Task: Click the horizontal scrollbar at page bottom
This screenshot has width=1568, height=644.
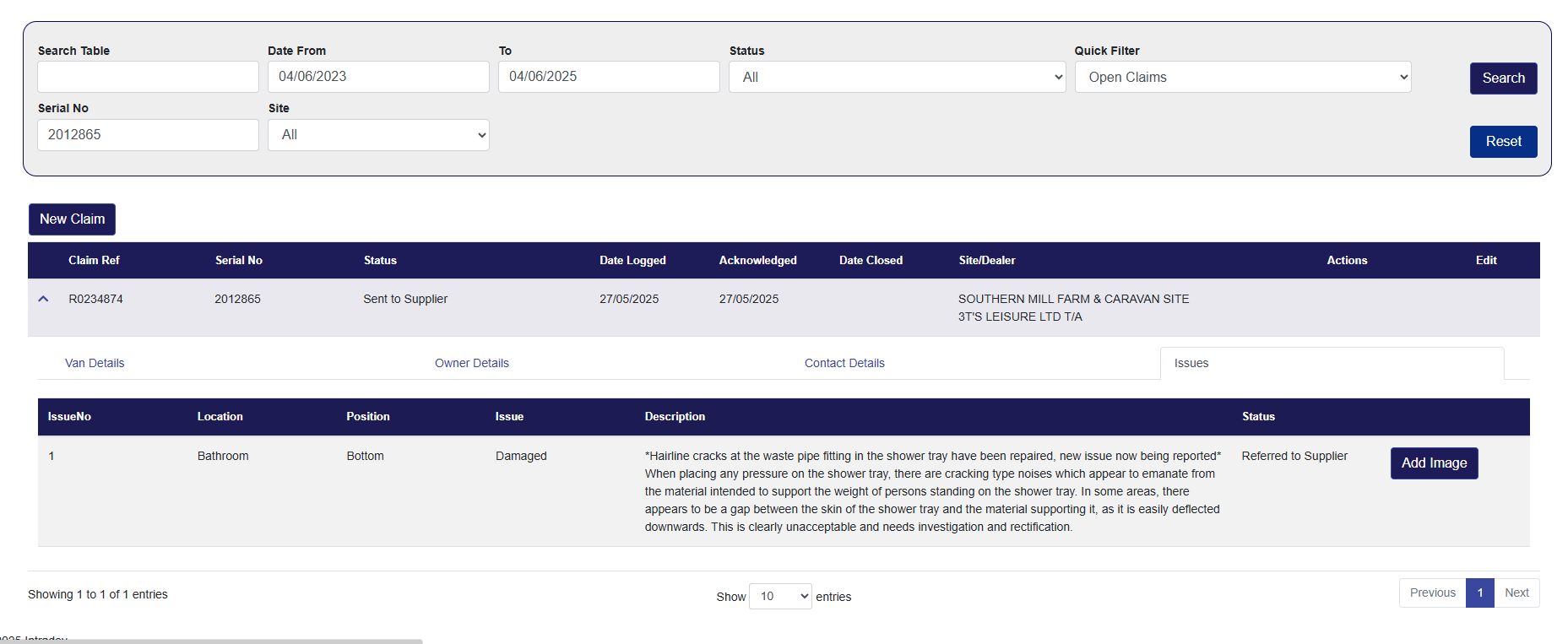Action: click(x=211, y=641)
